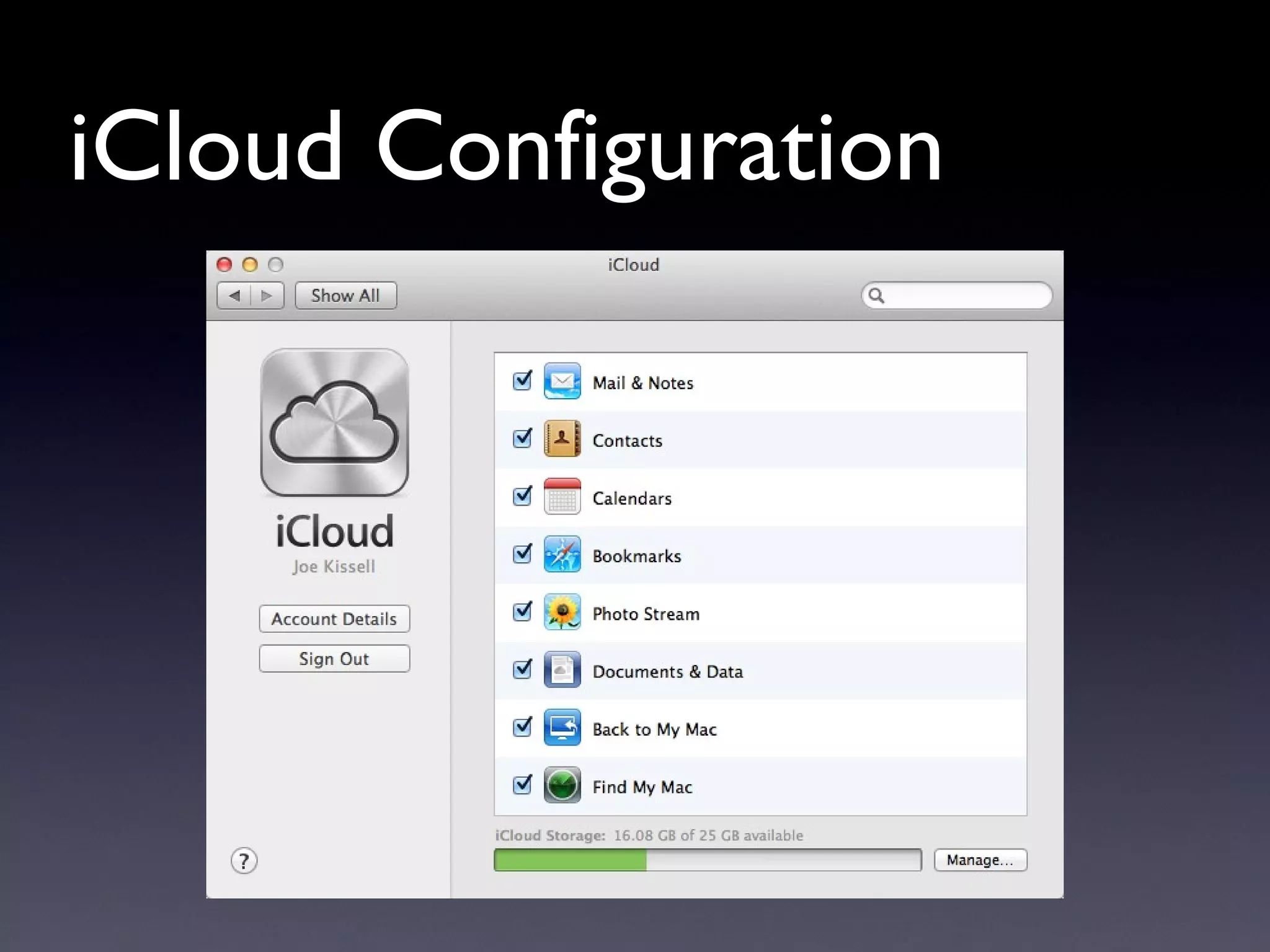
Task: Turn off the Photo Stream checkbox
Action: coord(522,611)
